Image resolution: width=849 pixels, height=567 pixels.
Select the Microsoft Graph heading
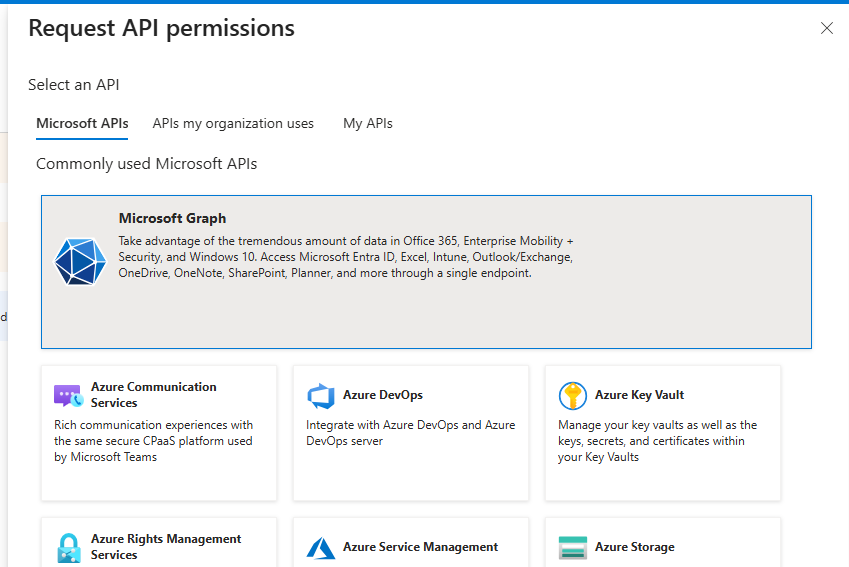click(x=173, y=218)
